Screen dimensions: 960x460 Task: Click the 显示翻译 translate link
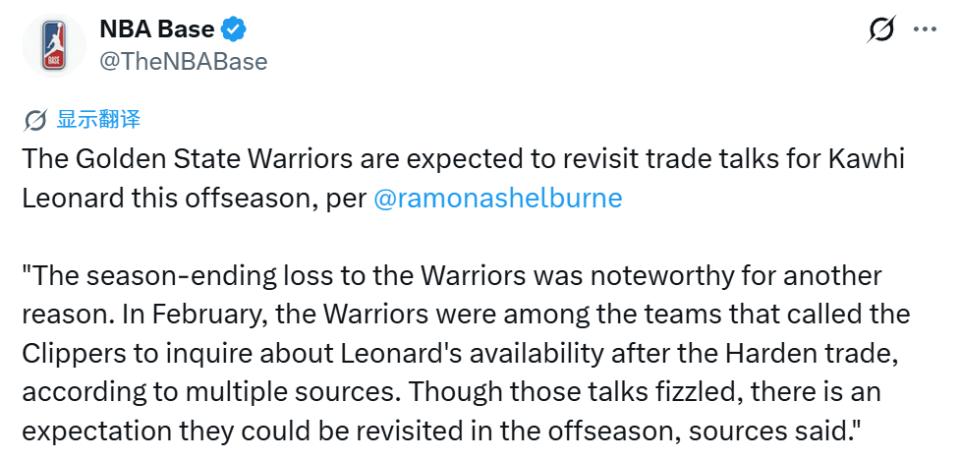(98, 121)
